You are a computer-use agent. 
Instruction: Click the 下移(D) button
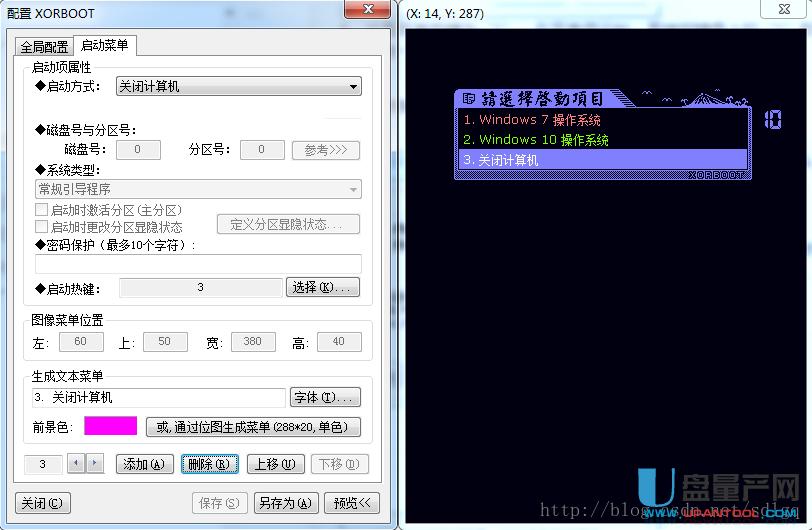[x=339, y=464]
